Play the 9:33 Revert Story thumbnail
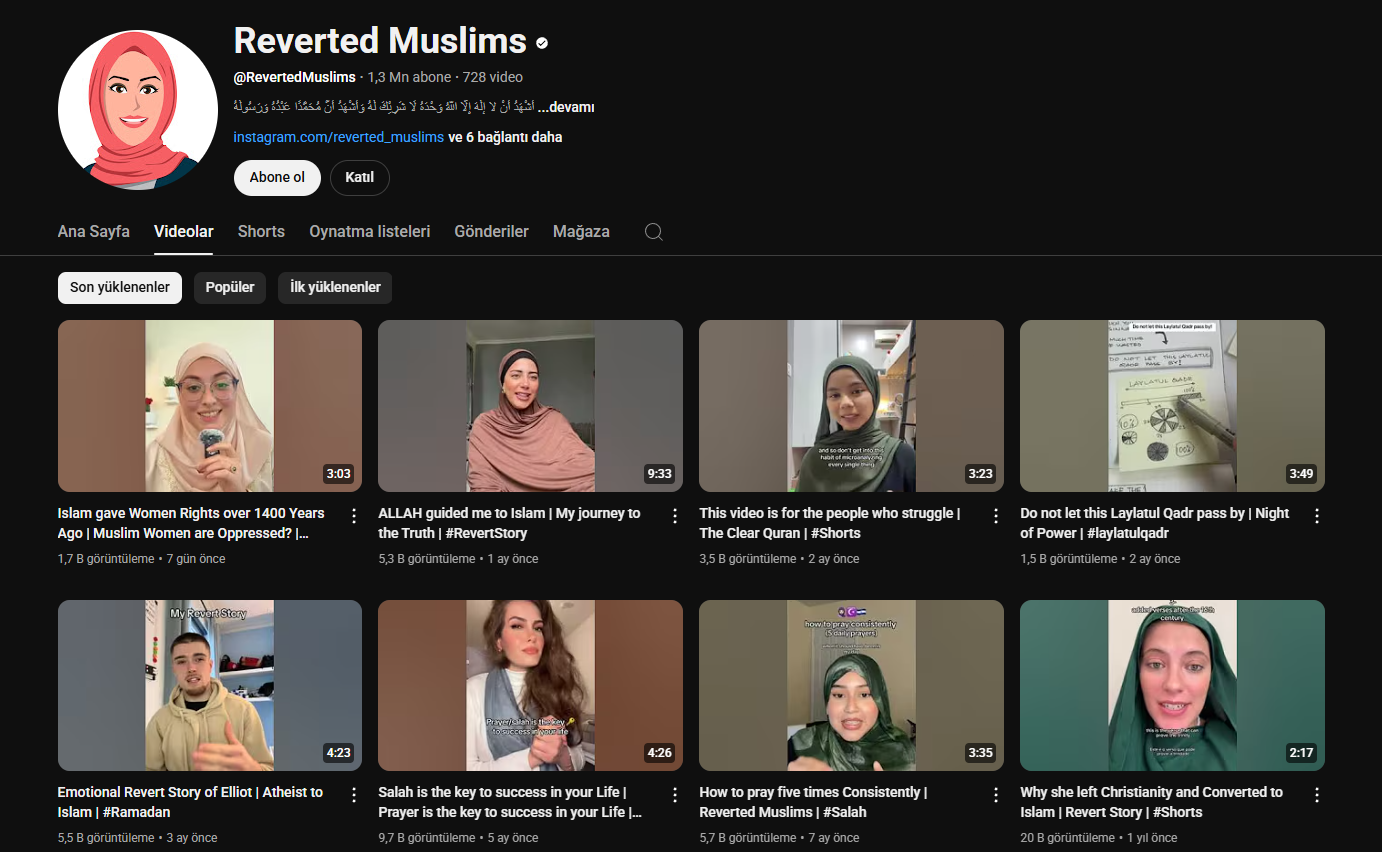Image resolution: width=1382 pixels, height=852 pixels. coord(530,406)
